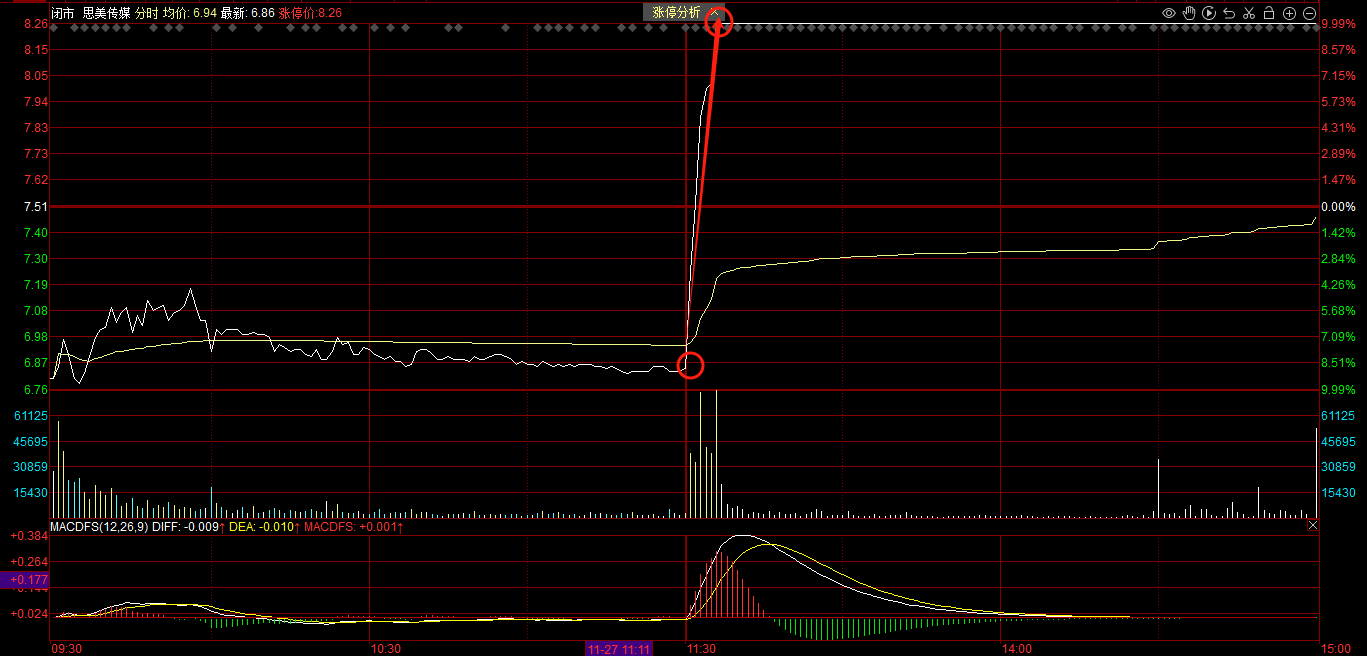Screen dimensions: 1367x656
Task: Click the 思美传媒 stock name
Action: click(105, 13)
